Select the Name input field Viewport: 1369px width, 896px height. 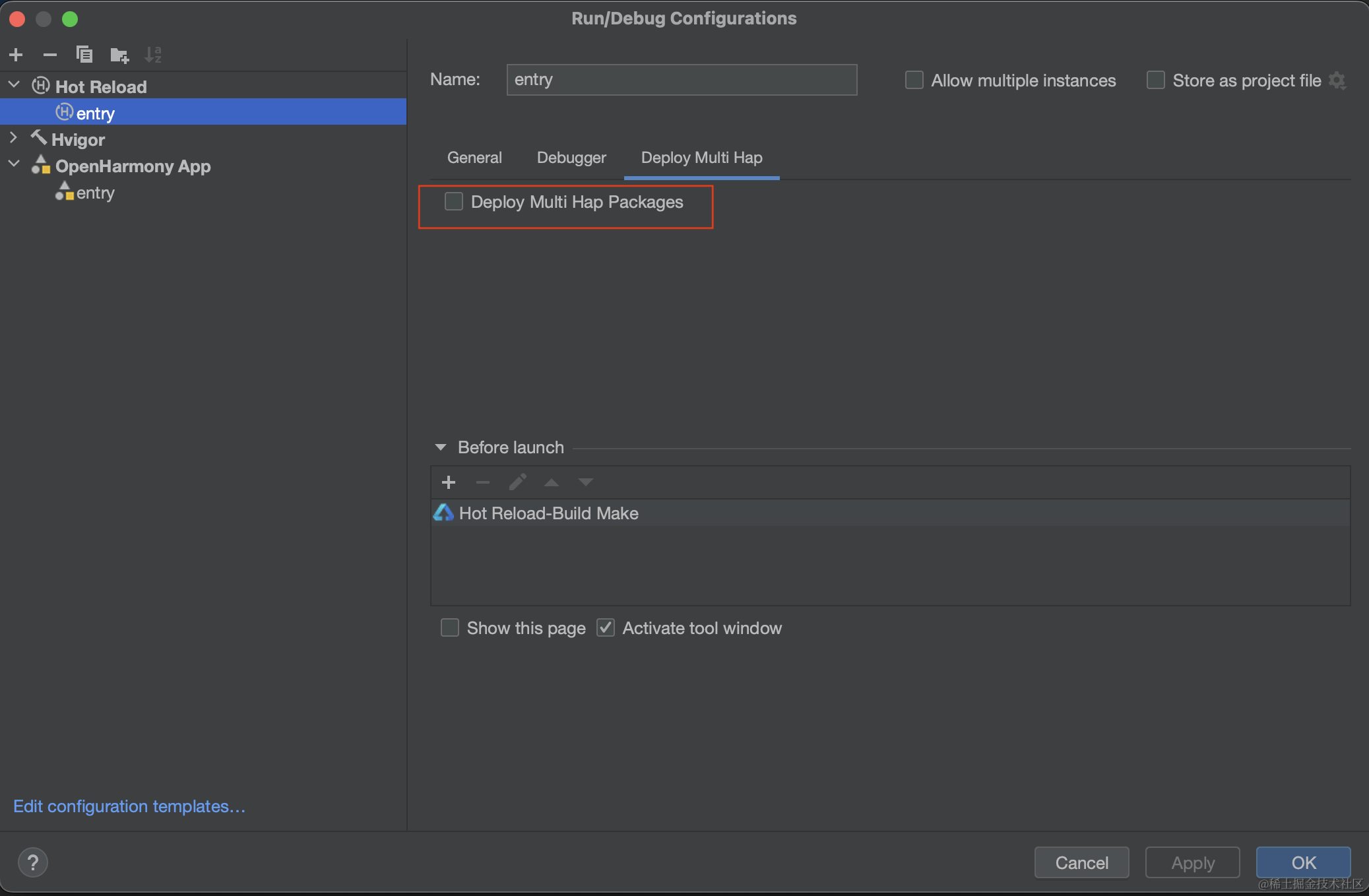[683, 79]
